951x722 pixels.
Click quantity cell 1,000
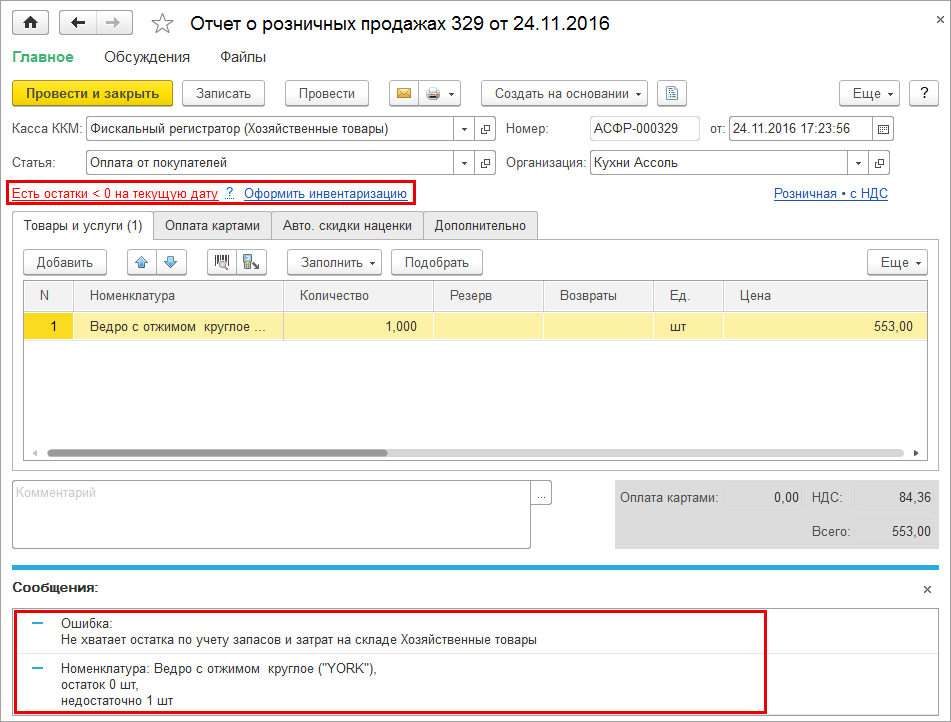coord(358,326)
